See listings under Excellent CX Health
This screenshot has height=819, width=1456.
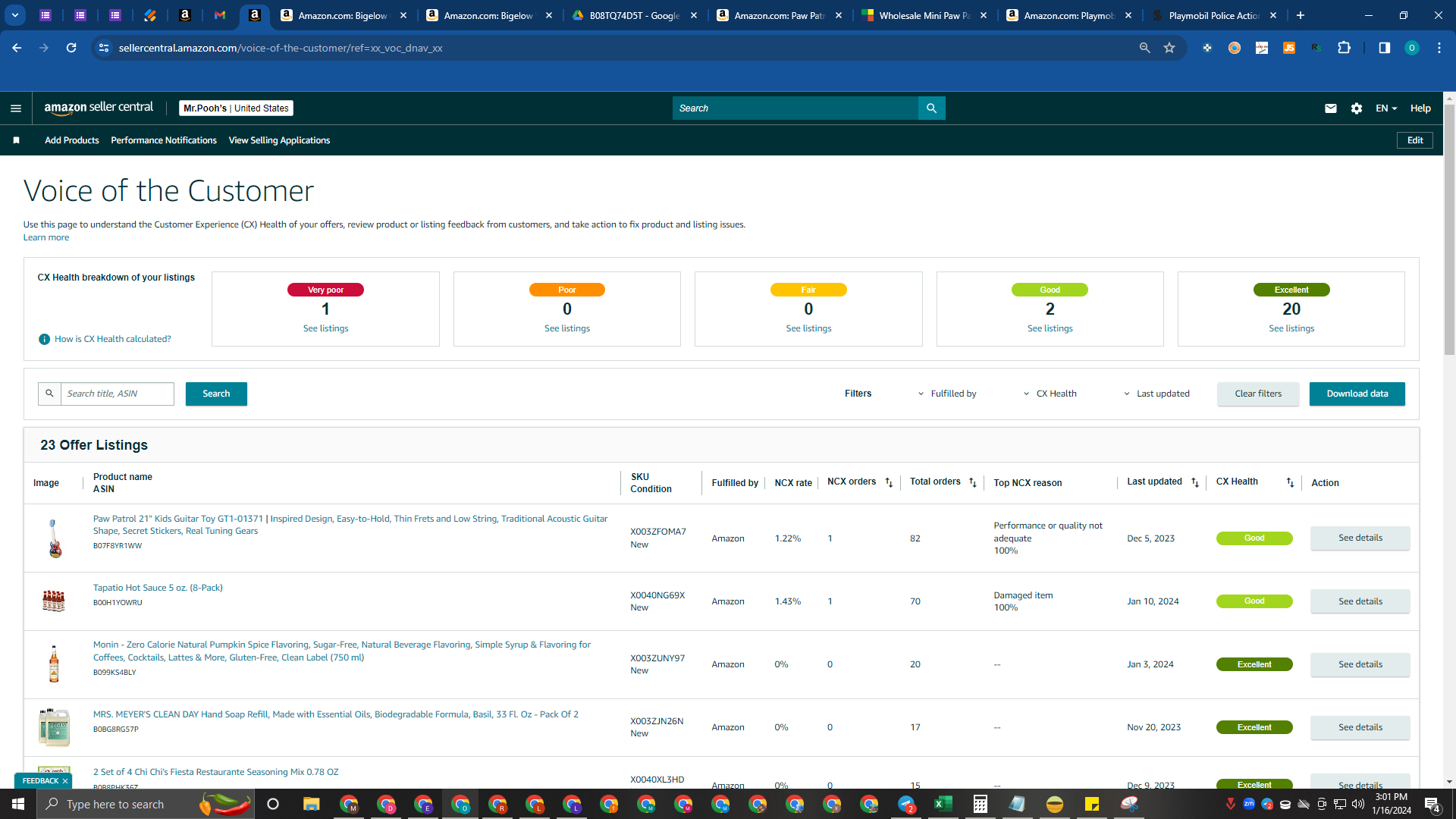[x=1291, y=328]
